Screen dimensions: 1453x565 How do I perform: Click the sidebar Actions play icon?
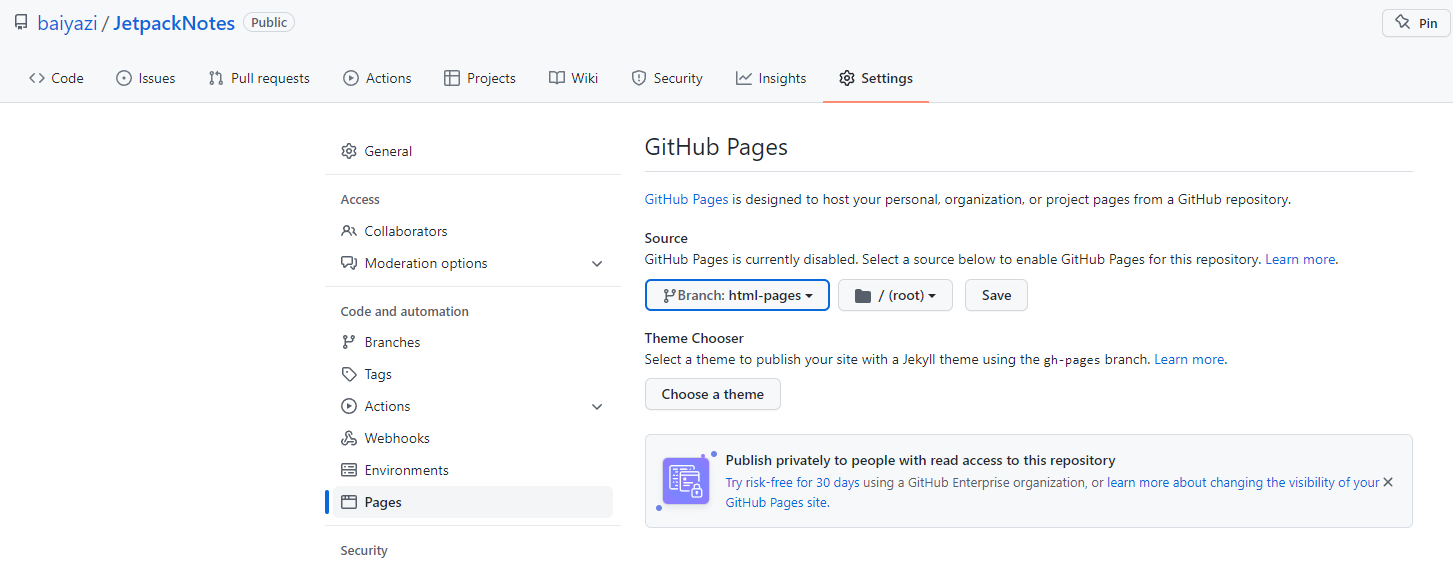[349, 406]
